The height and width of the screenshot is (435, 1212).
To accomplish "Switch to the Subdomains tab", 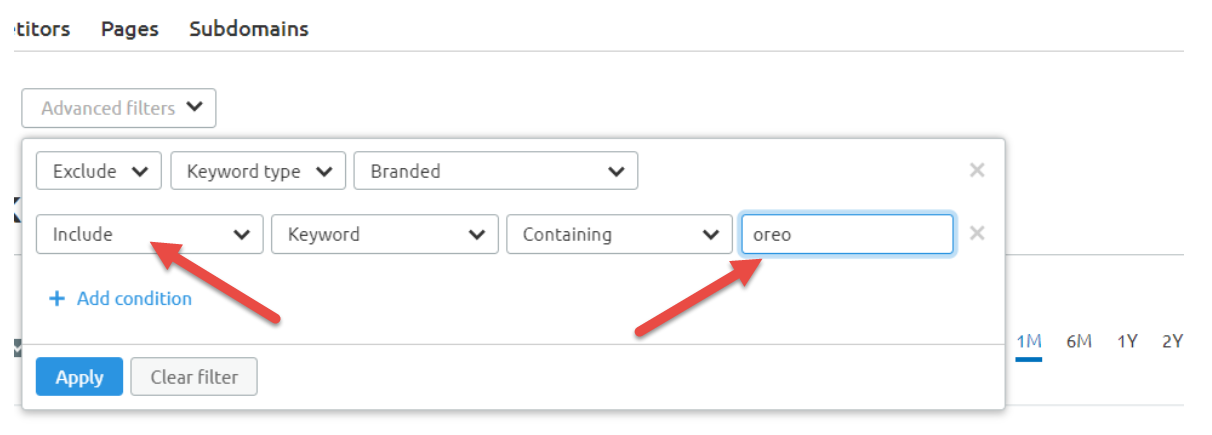I will (249, 29).
